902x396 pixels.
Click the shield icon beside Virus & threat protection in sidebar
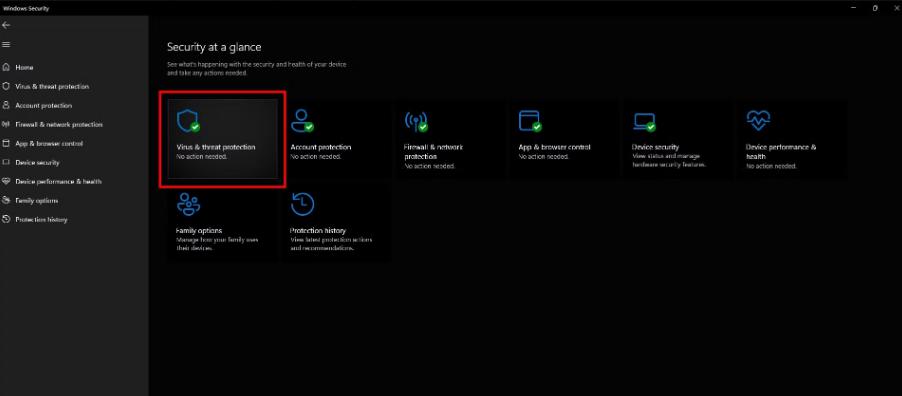click(x=6, y=86)
